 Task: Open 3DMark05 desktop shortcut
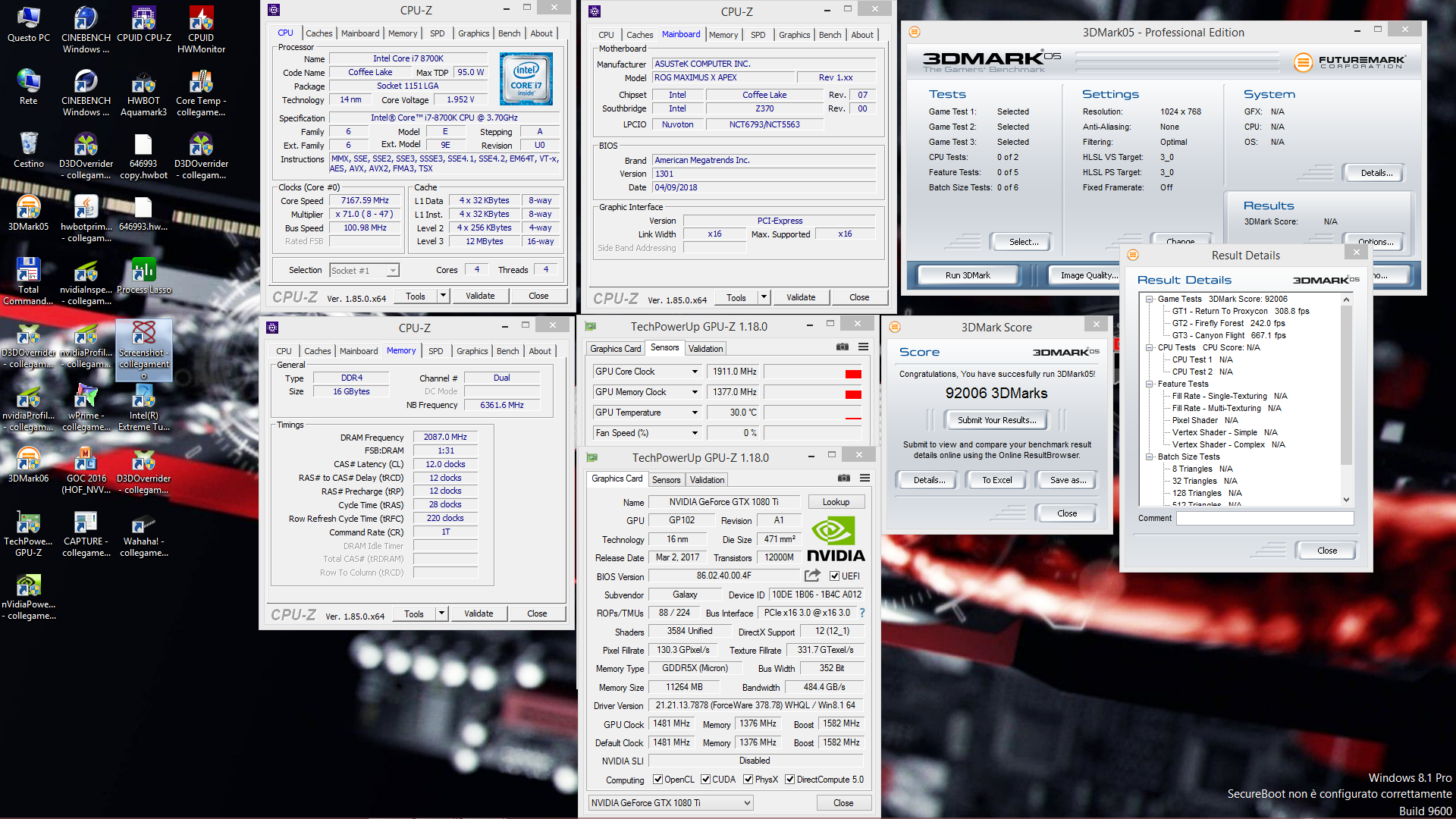point(28,213)
